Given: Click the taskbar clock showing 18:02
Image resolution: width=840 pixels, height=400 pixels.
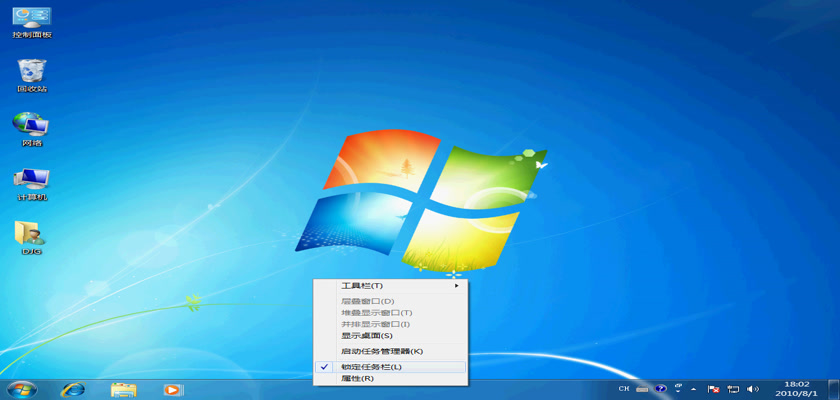Looking at the screenshot, I should [x=797, y=388].
